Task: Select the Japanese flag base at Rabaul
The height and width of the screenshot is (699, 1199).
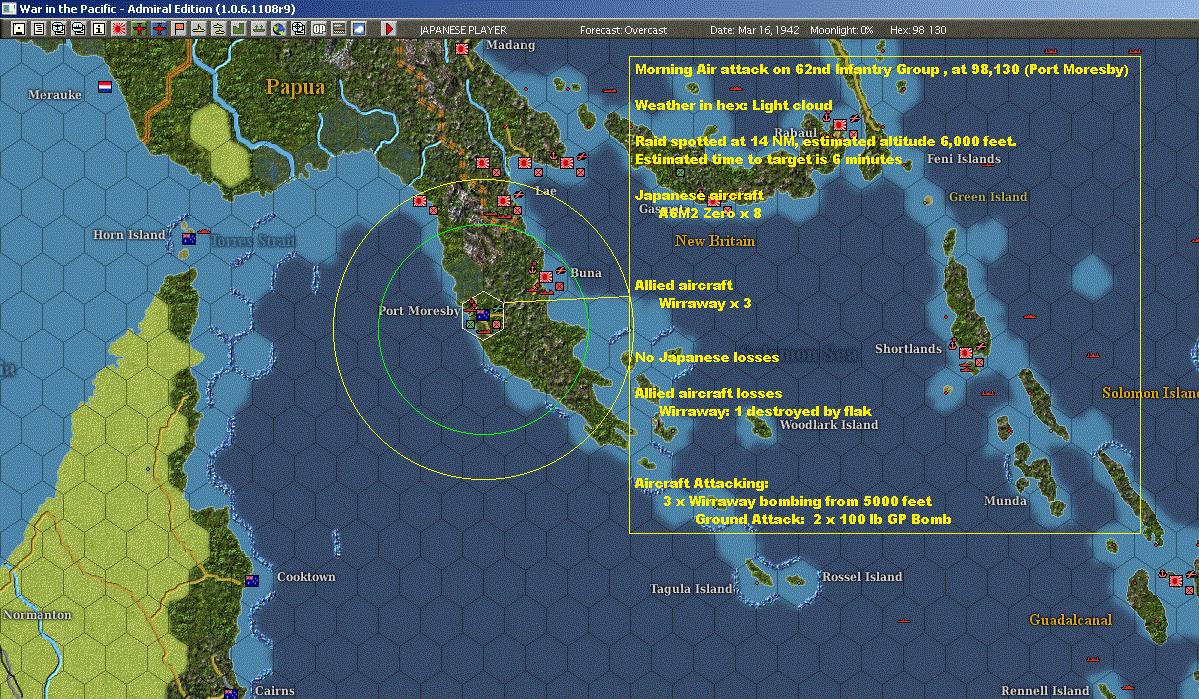Action: click(840, 125)
